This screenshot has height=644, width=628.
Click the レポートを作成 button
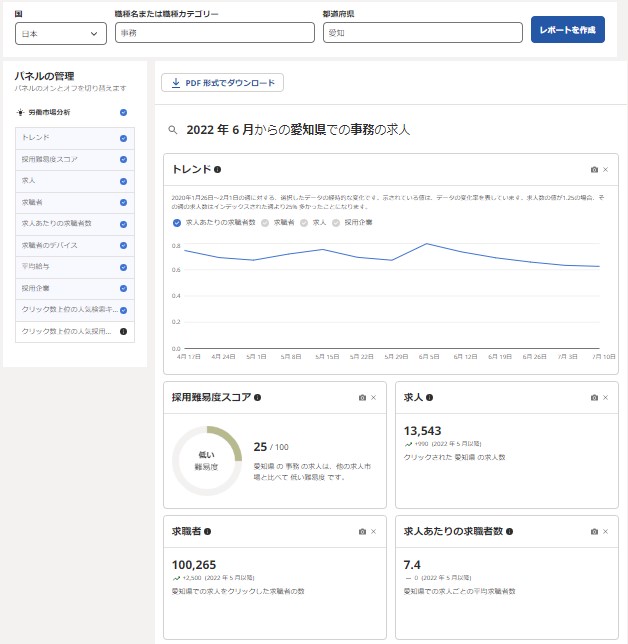pos(567,31)
